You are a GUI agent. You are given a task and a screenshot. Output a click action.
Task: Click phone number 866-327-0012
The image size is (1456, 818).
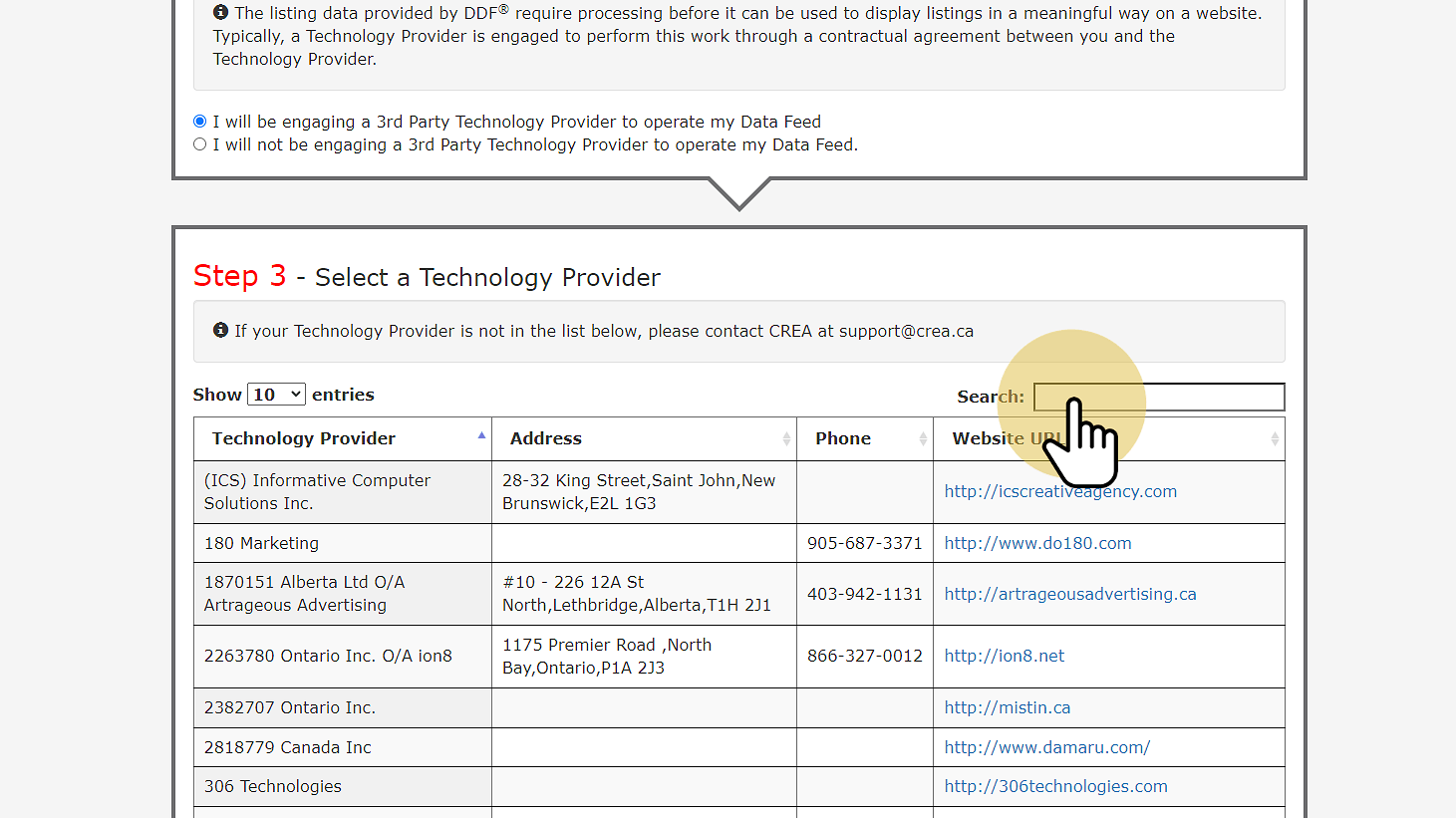tap(865, 656)
